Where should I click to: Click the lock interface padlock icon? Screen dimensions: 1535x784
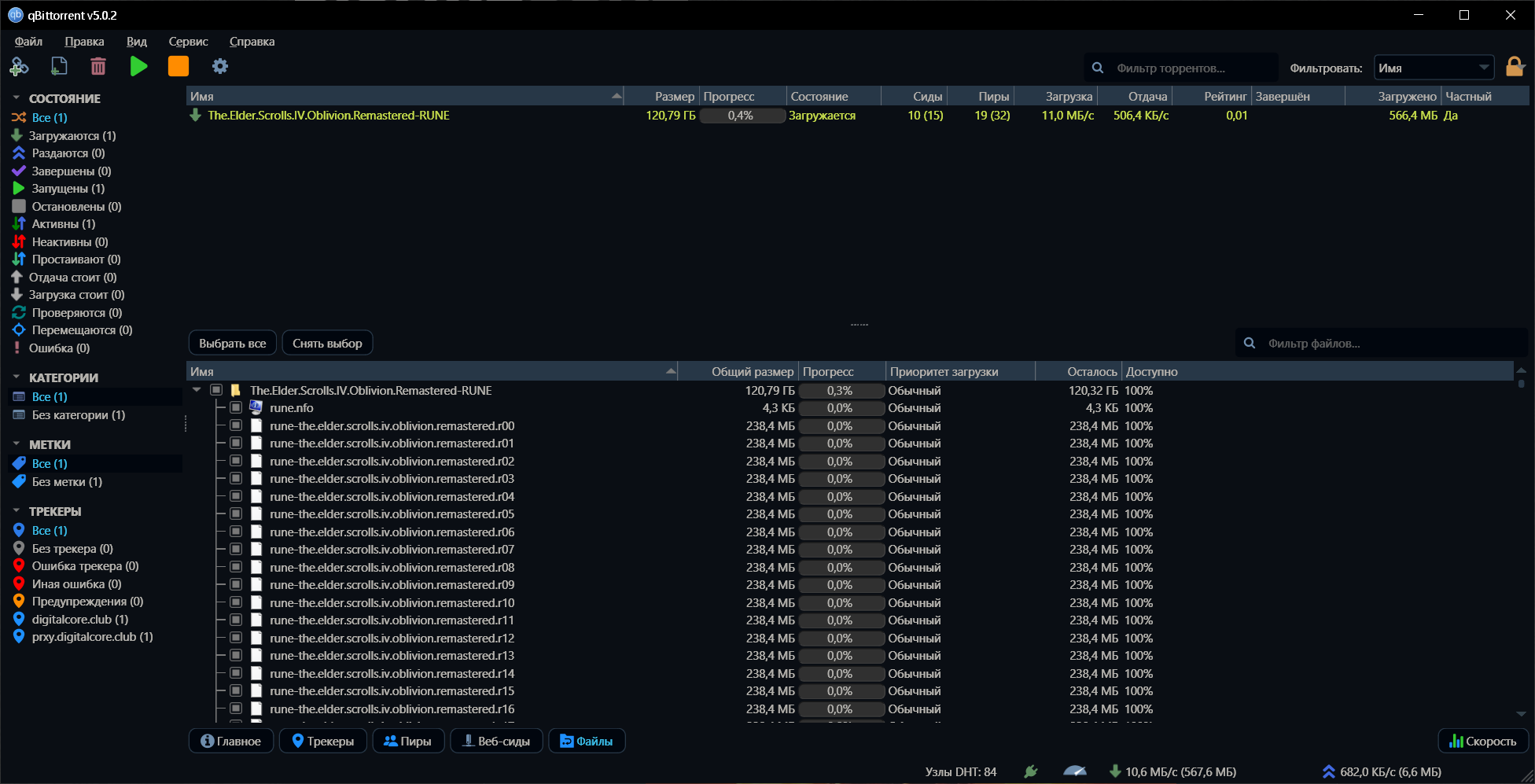point(1515,67)
